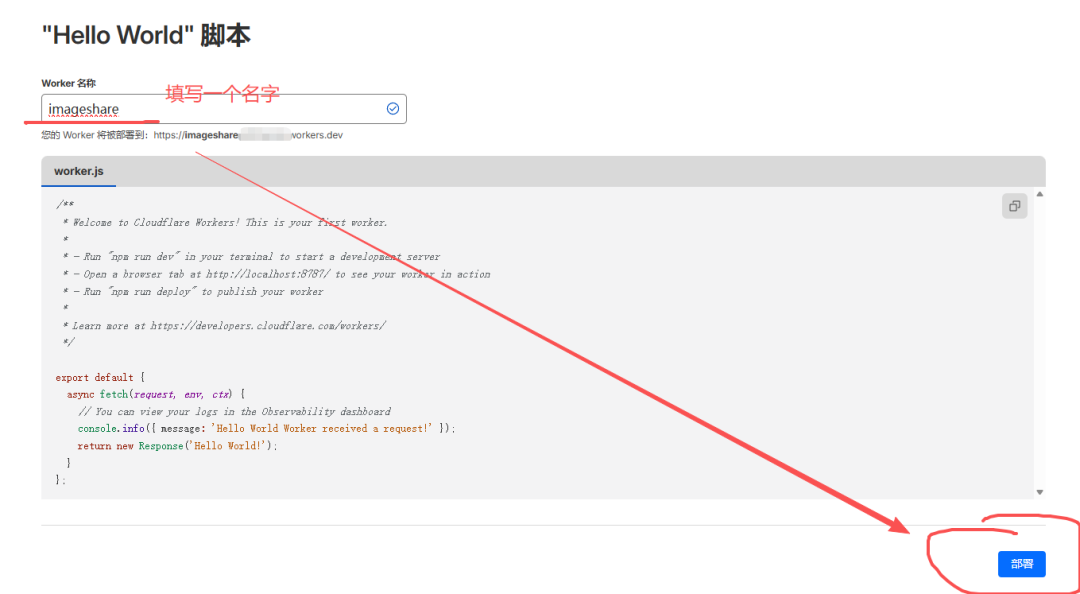The image size is (1080, 594).
Task: Click the blue validation checkmark in the name field
Action: coord(392,108)
